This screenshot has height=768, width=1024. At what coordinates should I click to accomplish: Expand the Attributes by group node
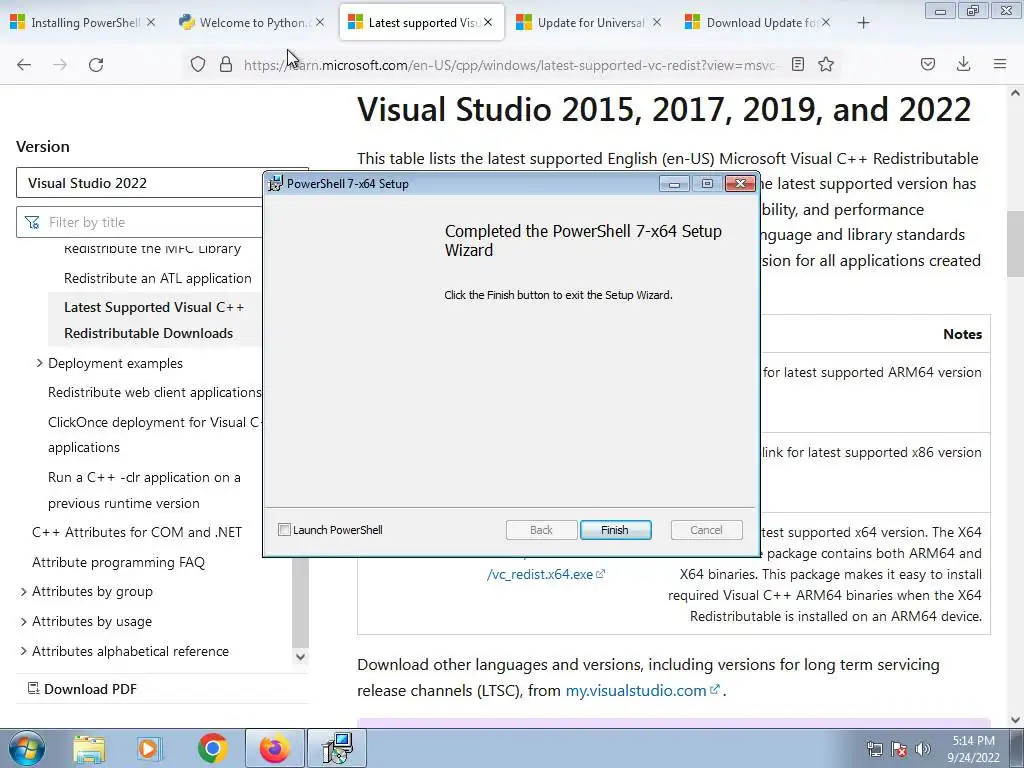[x=24, y=592]
